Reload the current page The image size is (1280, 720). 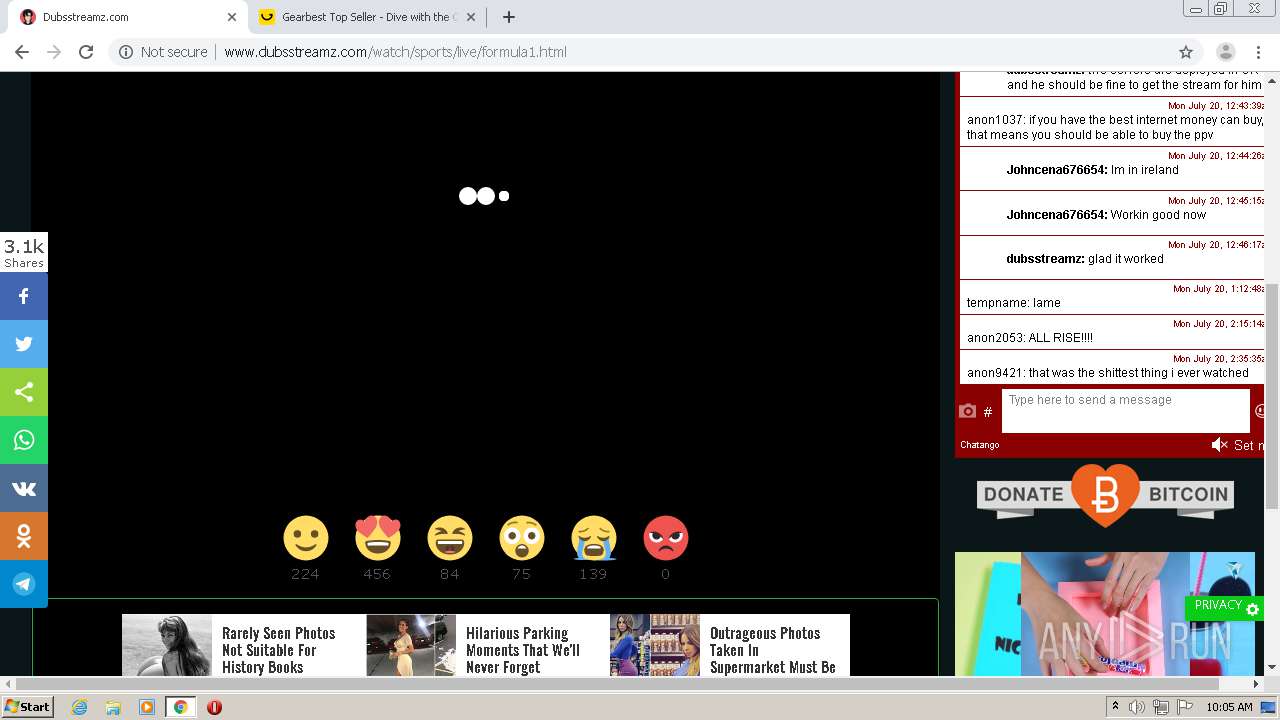pyautogui.click(x=86, y=52)
